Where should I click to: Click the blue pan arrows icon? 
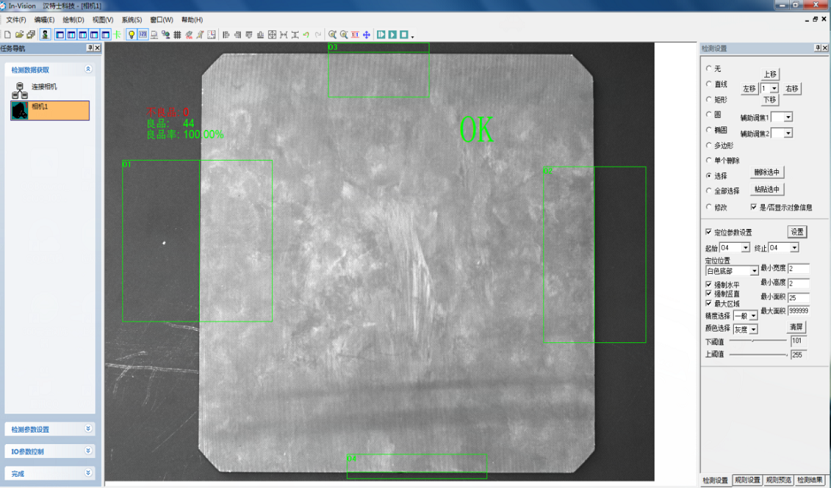366,35
